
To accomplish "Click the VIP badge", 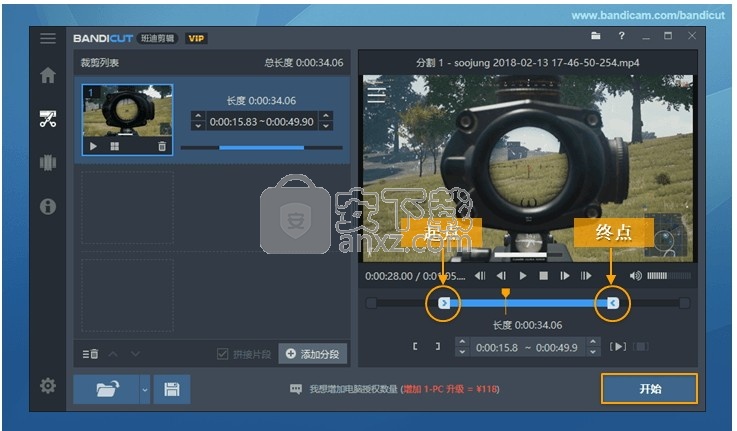I will point(196,39).
